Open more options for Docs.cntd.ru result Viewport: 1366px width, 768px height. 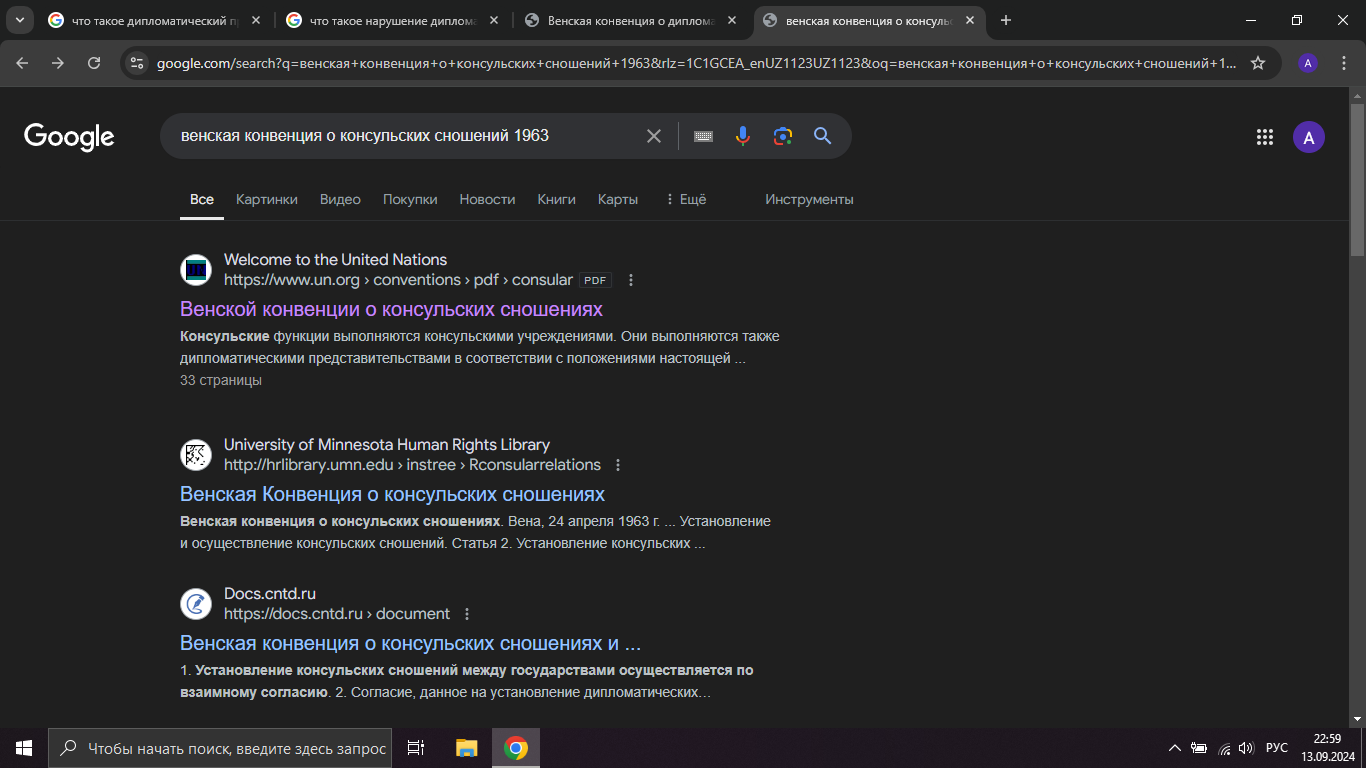466,614
